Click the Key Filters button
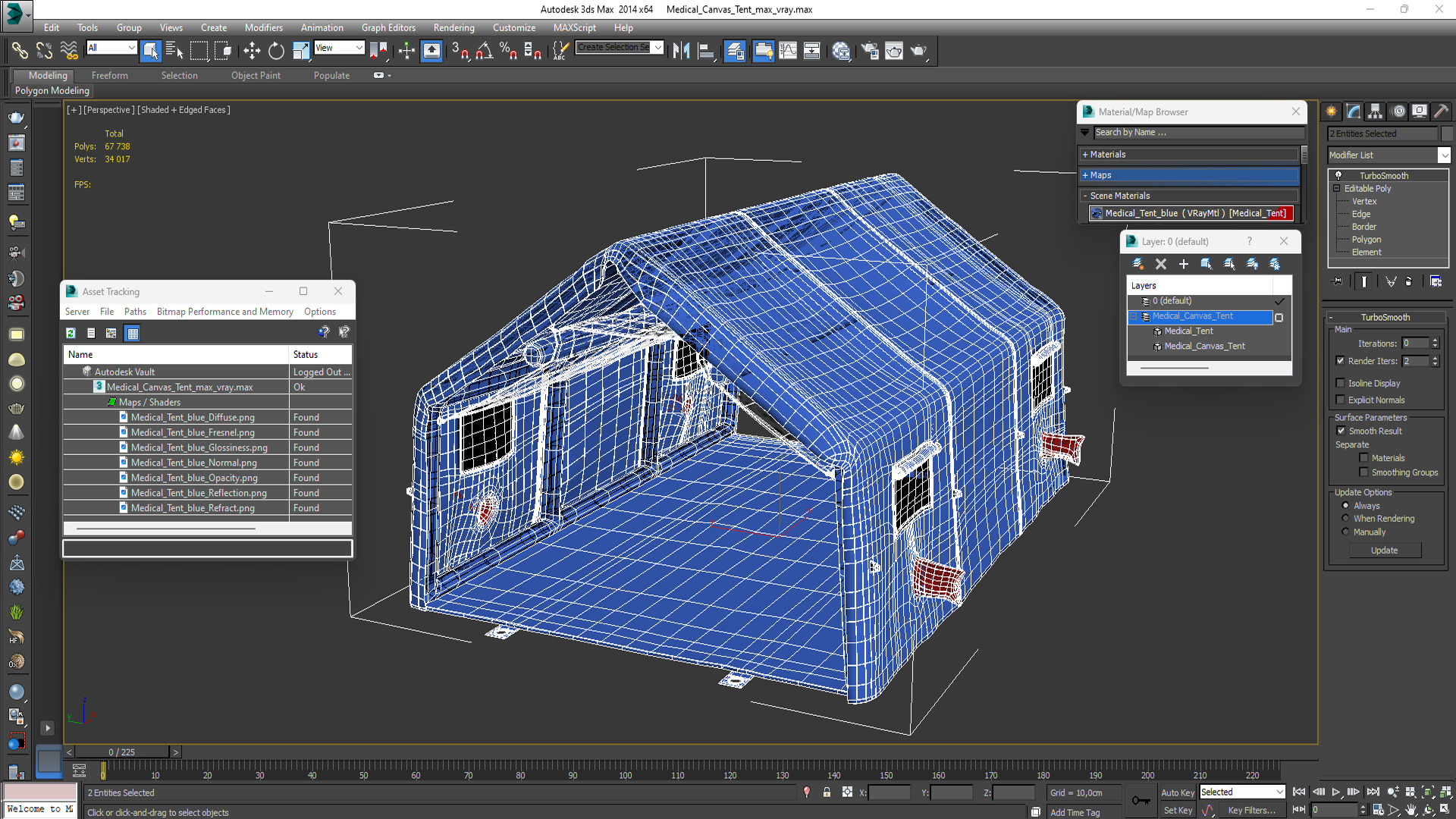 point(1252,810)
